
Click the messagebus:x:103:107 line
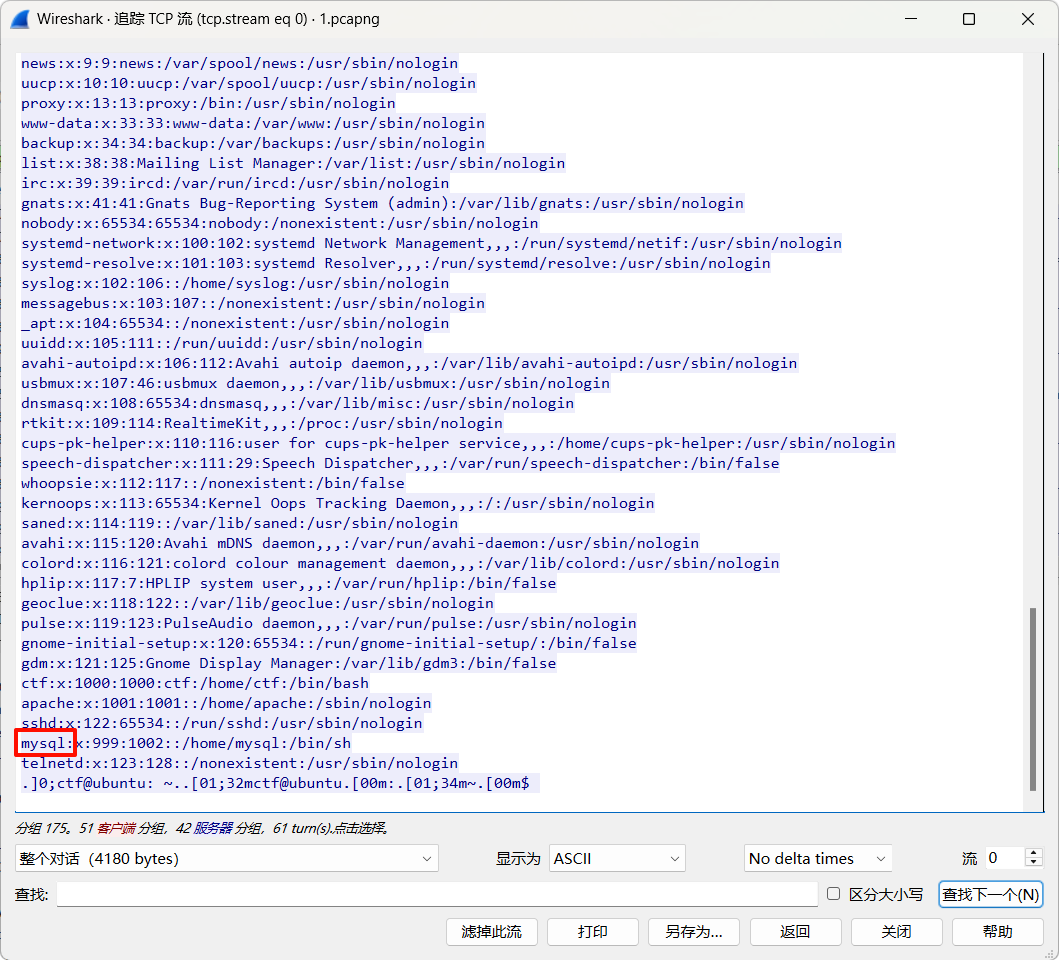click(x=253, y=303)
